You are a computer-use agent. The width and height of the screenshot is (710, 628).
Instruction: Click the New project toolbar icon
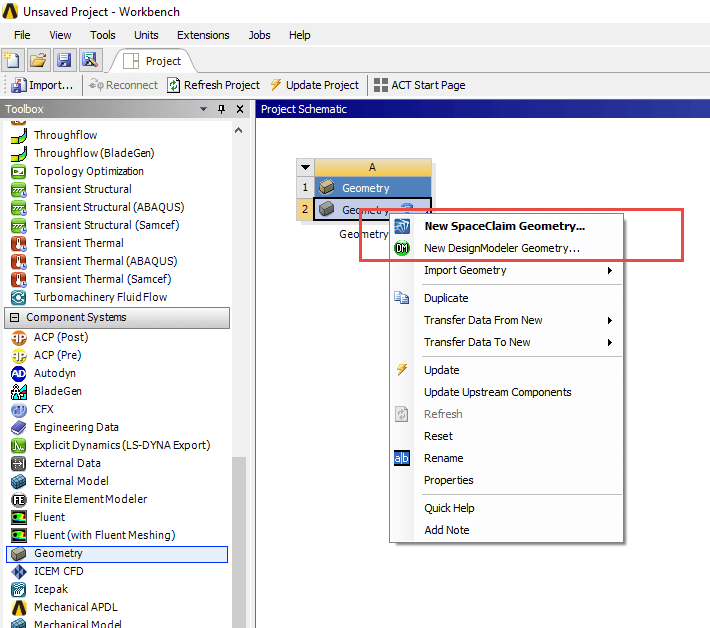12,60
